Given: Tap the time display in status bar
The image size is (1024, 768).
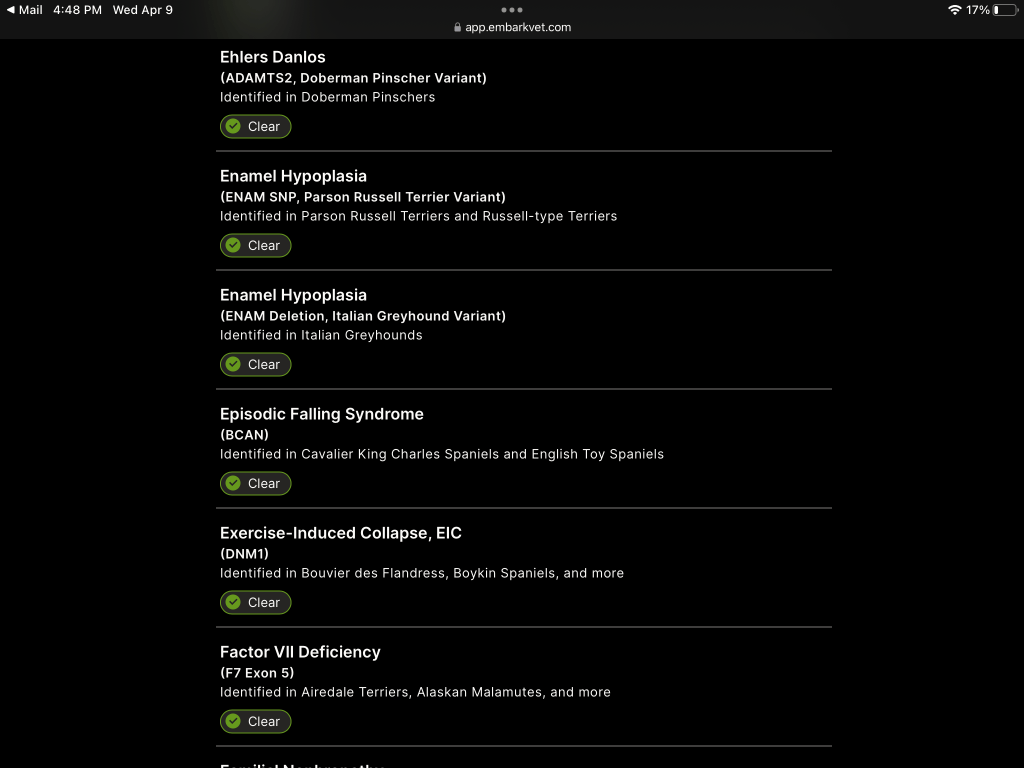Looking at the screenshot, I should point(78,10).
